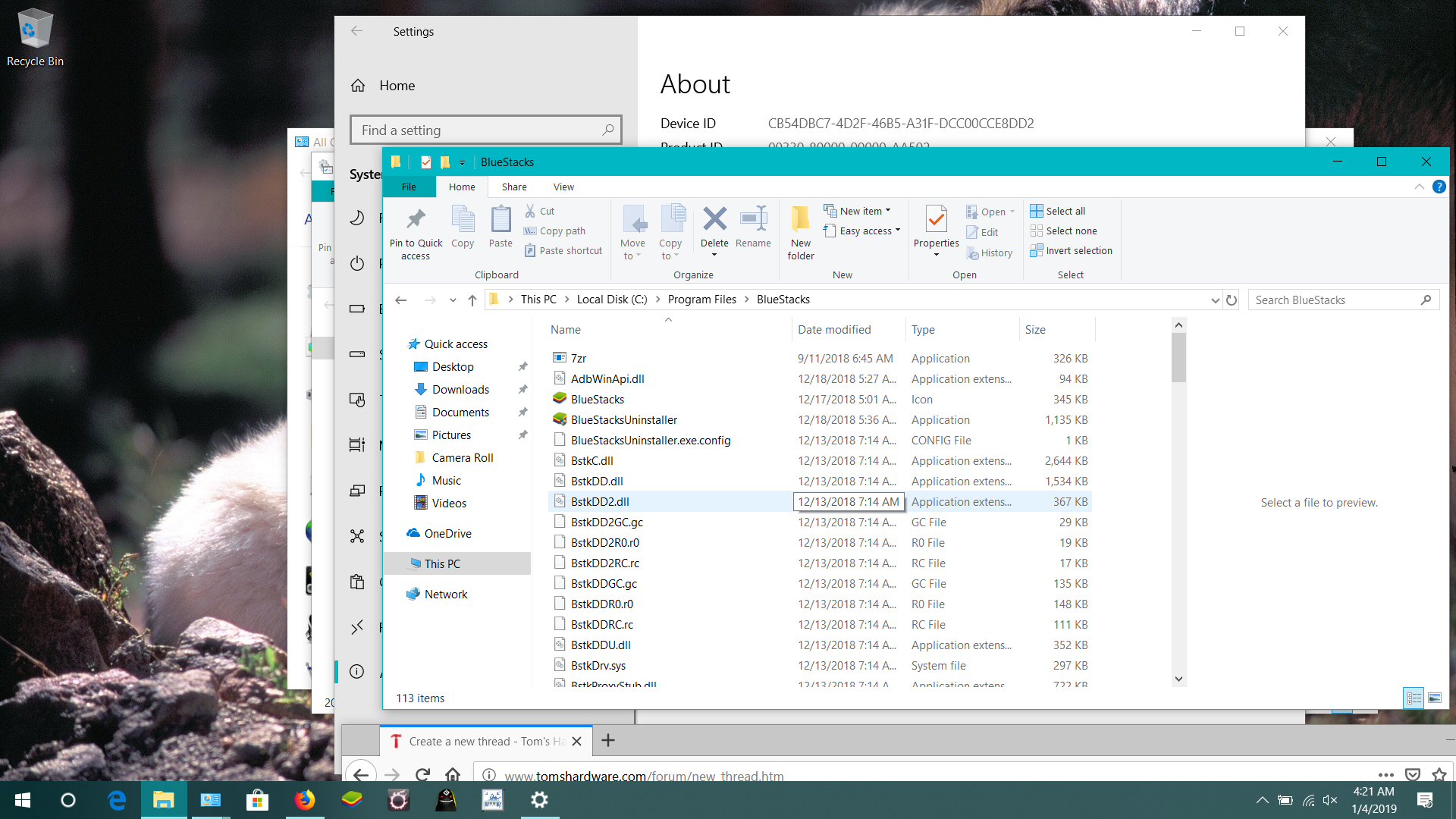Switch to large icons view toggle
Image resolution: width=1456 pixels, height=819 pixels.
pos(1435,698)
